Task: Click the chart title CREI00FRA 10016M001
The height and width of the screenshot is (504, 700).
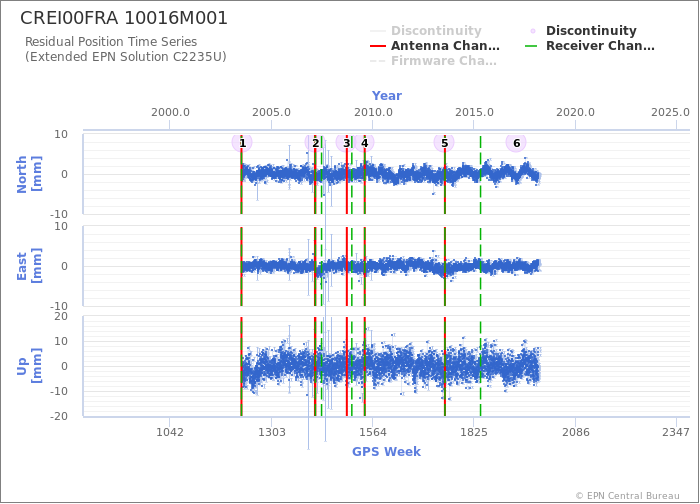Action: click(x=124, y=18)
